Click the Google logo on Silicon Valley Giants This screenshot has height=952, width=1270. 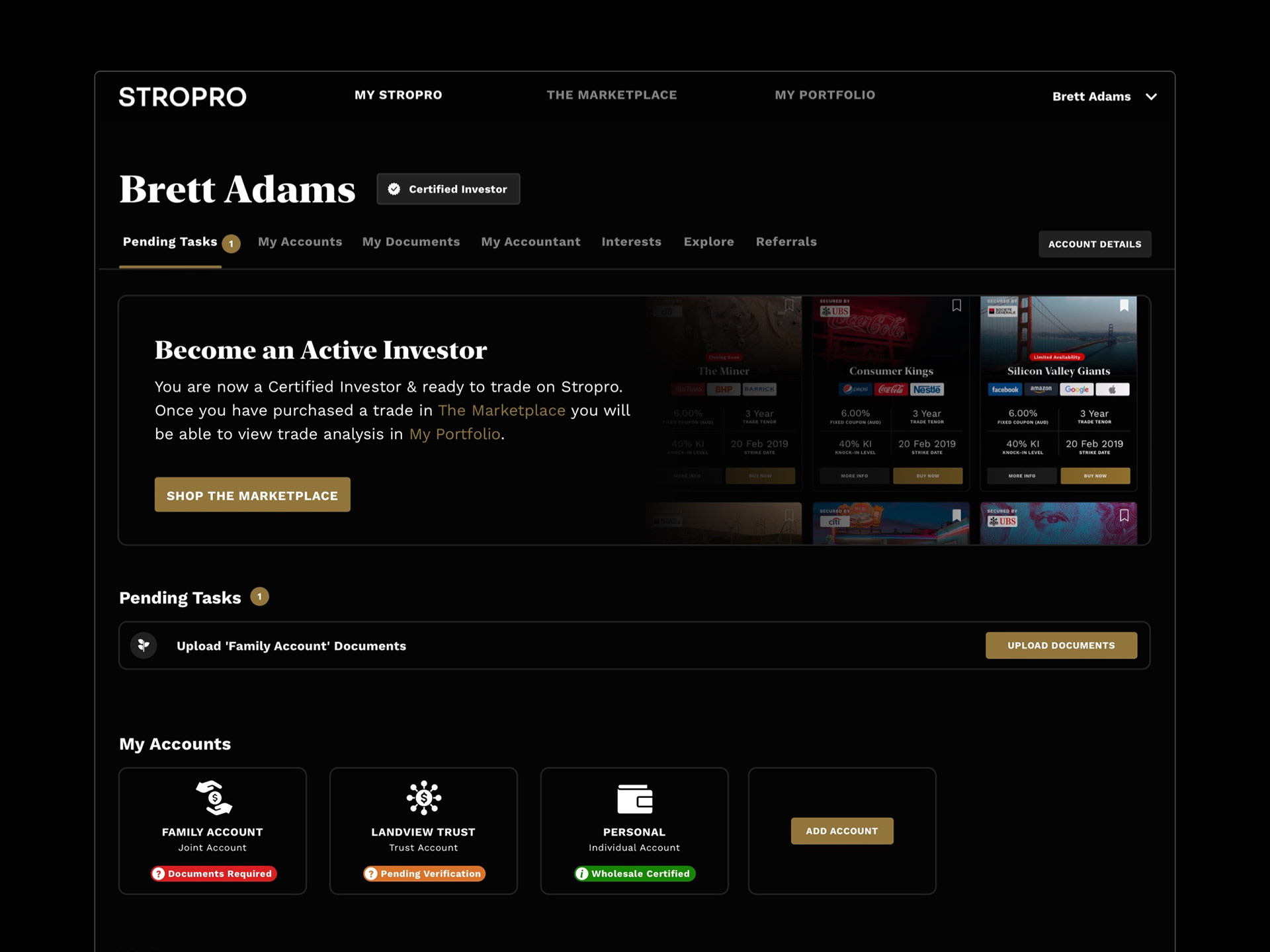(x=1077, y=389)
